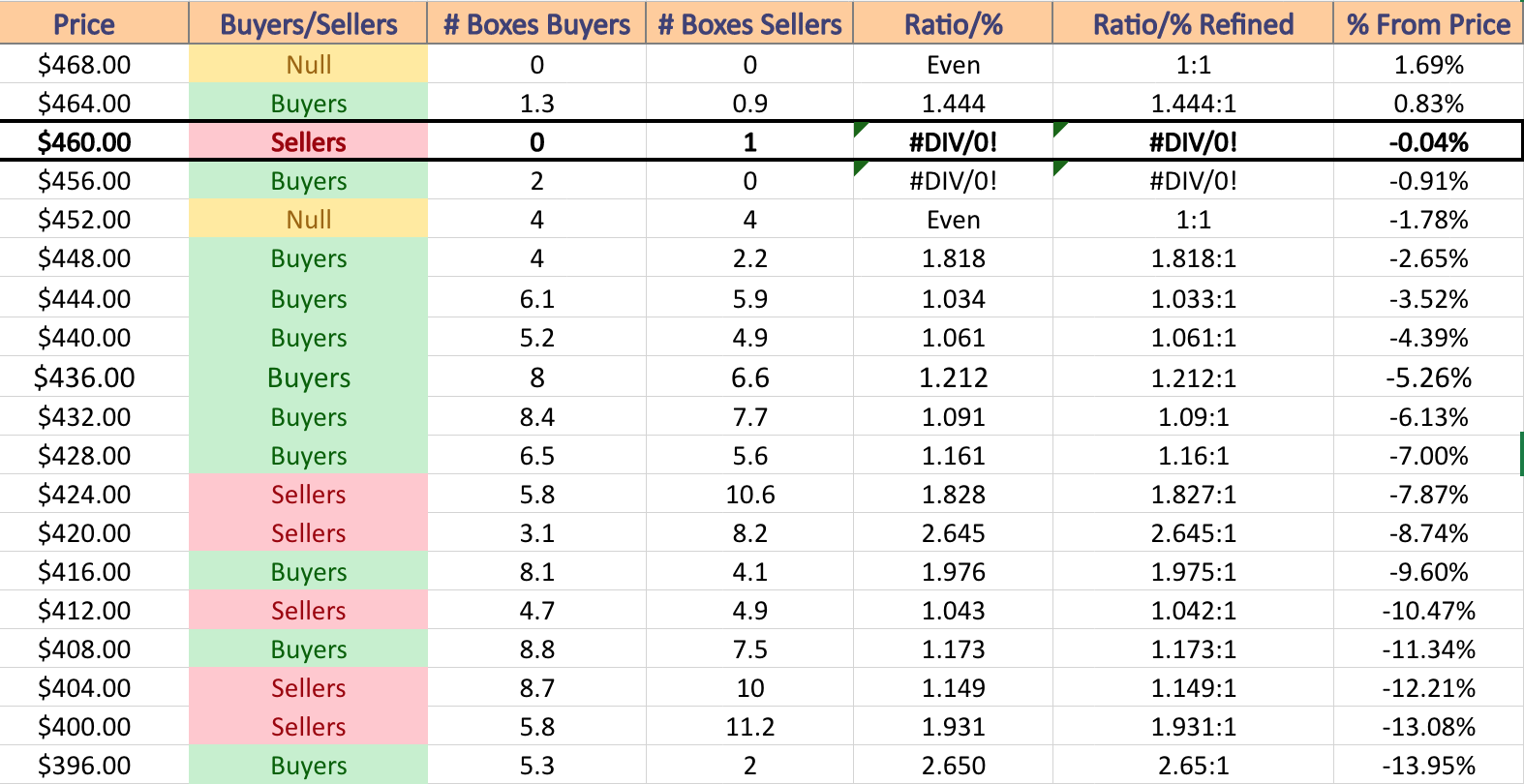Select the Null cell in $452.00 row
This screenshot has width=1524, height=784.
point(308,219)
